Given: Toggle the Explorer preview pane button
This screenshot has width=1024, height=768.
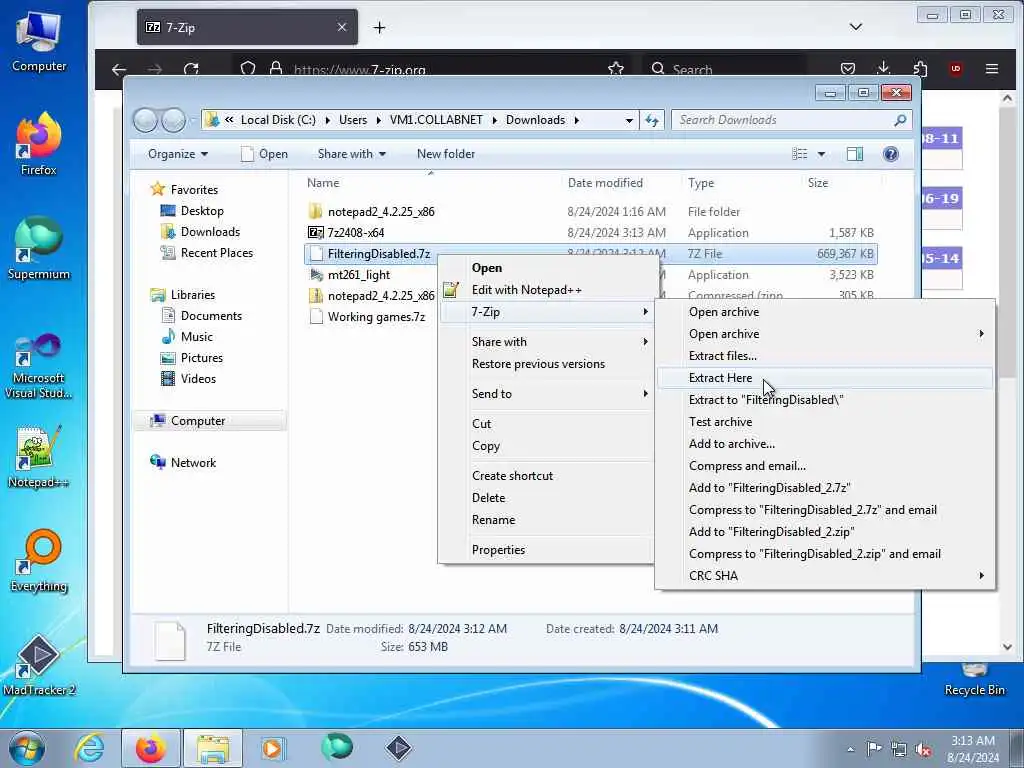Looking at the screenshot, I should coord(855,154).
